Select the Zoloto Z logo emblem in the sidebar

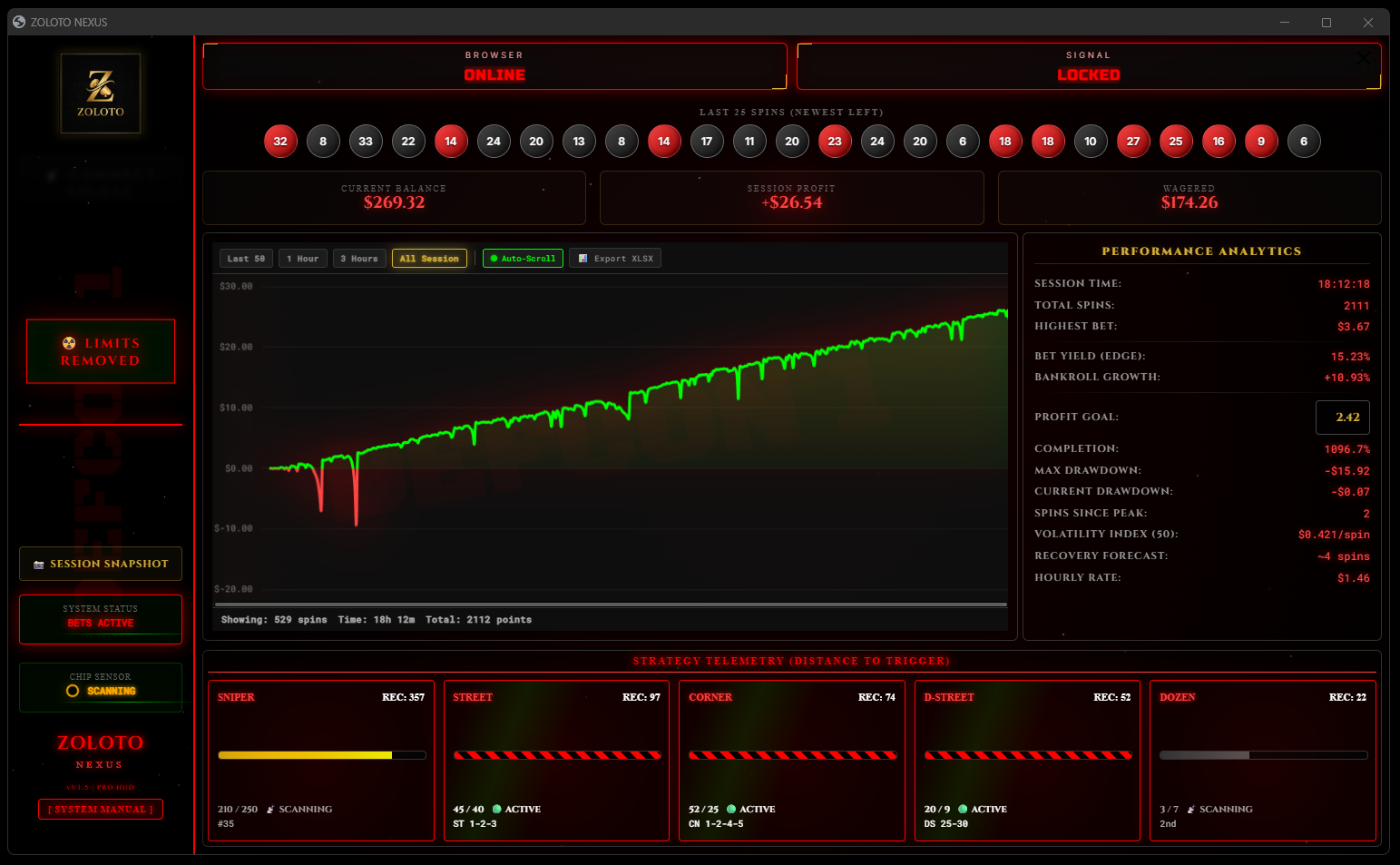point(100,93)
